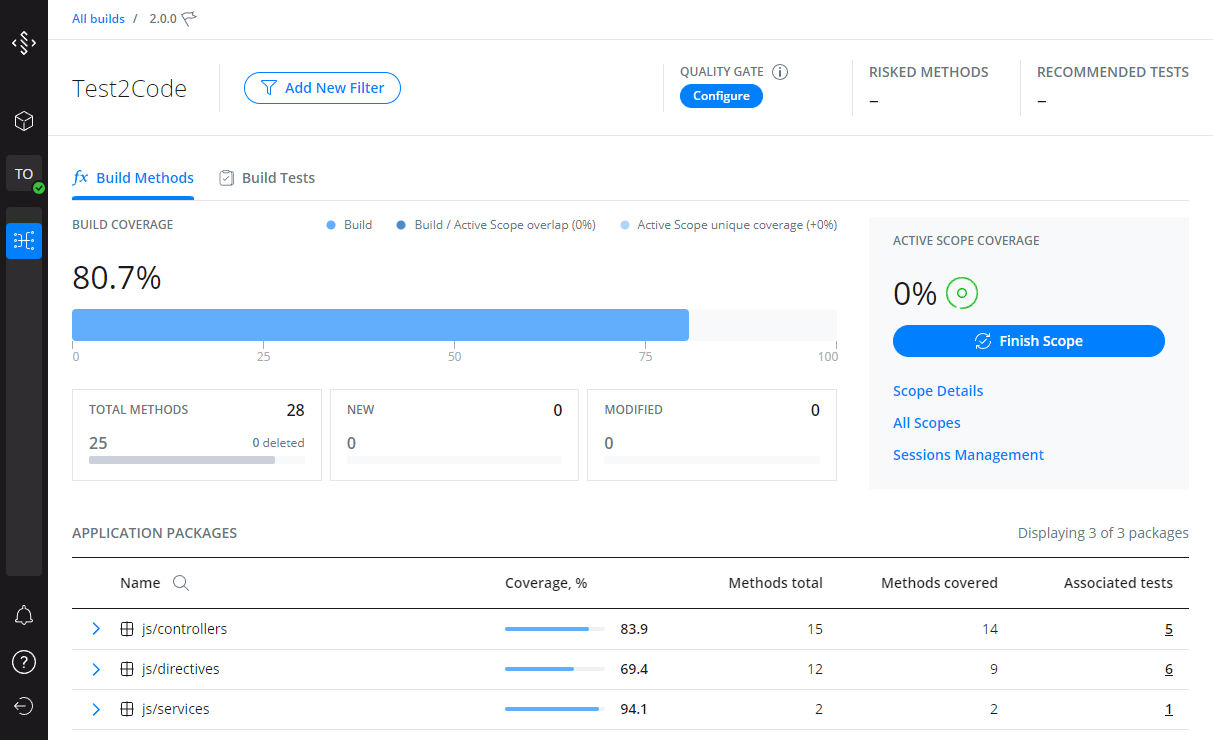Click the Associated tests column header

(x=1118, y=583)
